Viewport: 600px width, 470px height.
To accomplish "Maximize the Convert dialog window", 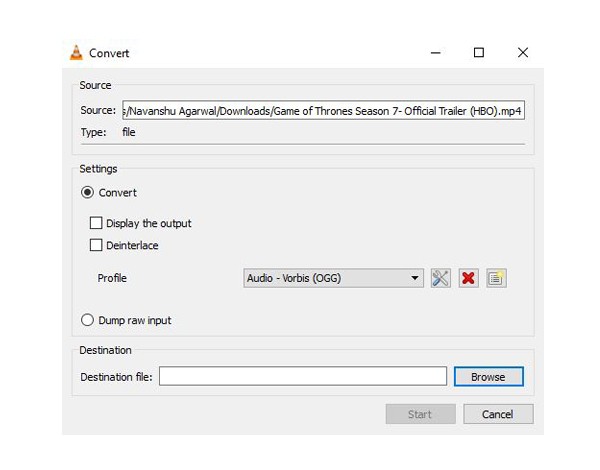I will tap(479, 53).
